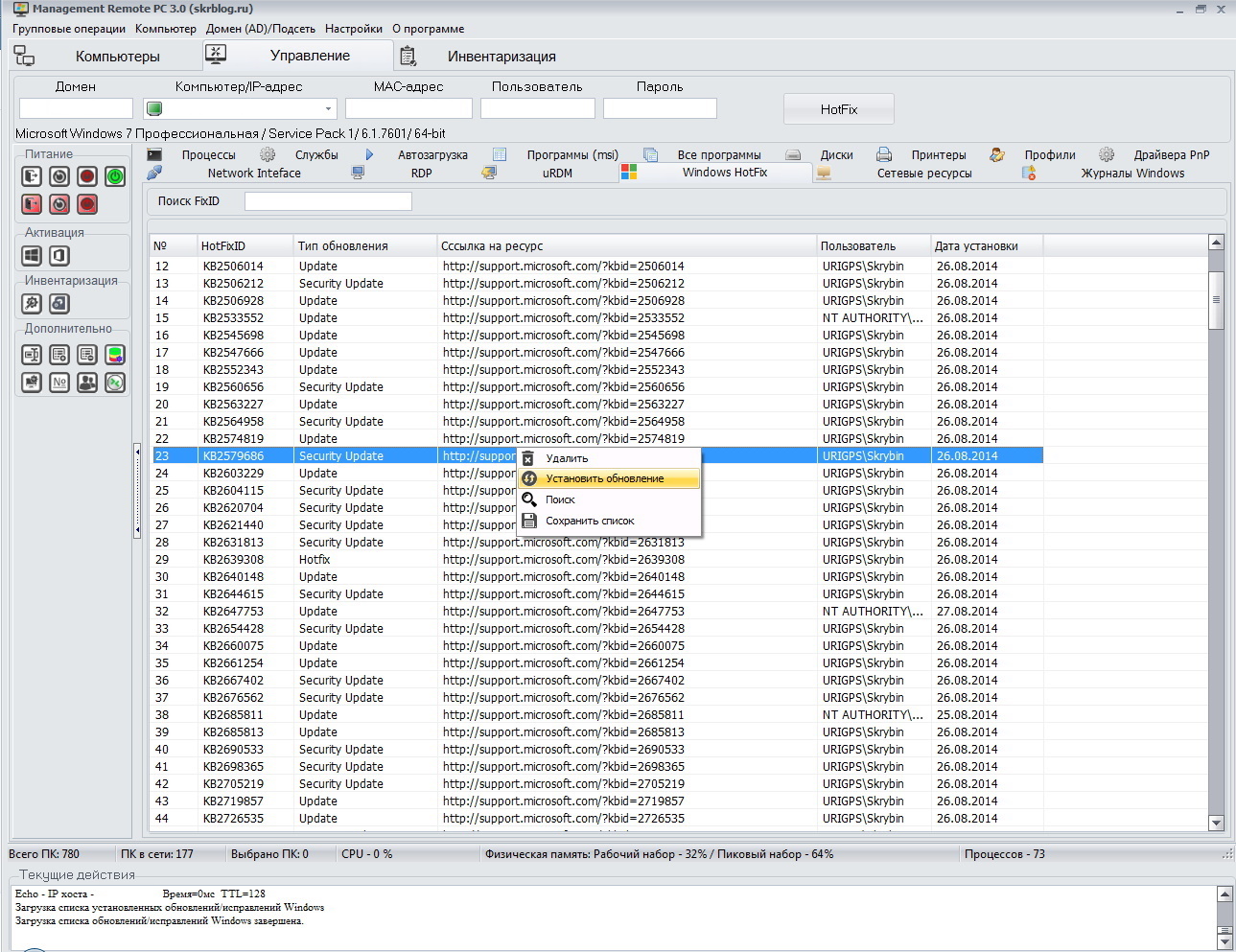Image resolution: width=1236 pixels, height=952 pixels.
Task: Open the uRDM tab
Action: pyautogui.click(x=557, y=174)
